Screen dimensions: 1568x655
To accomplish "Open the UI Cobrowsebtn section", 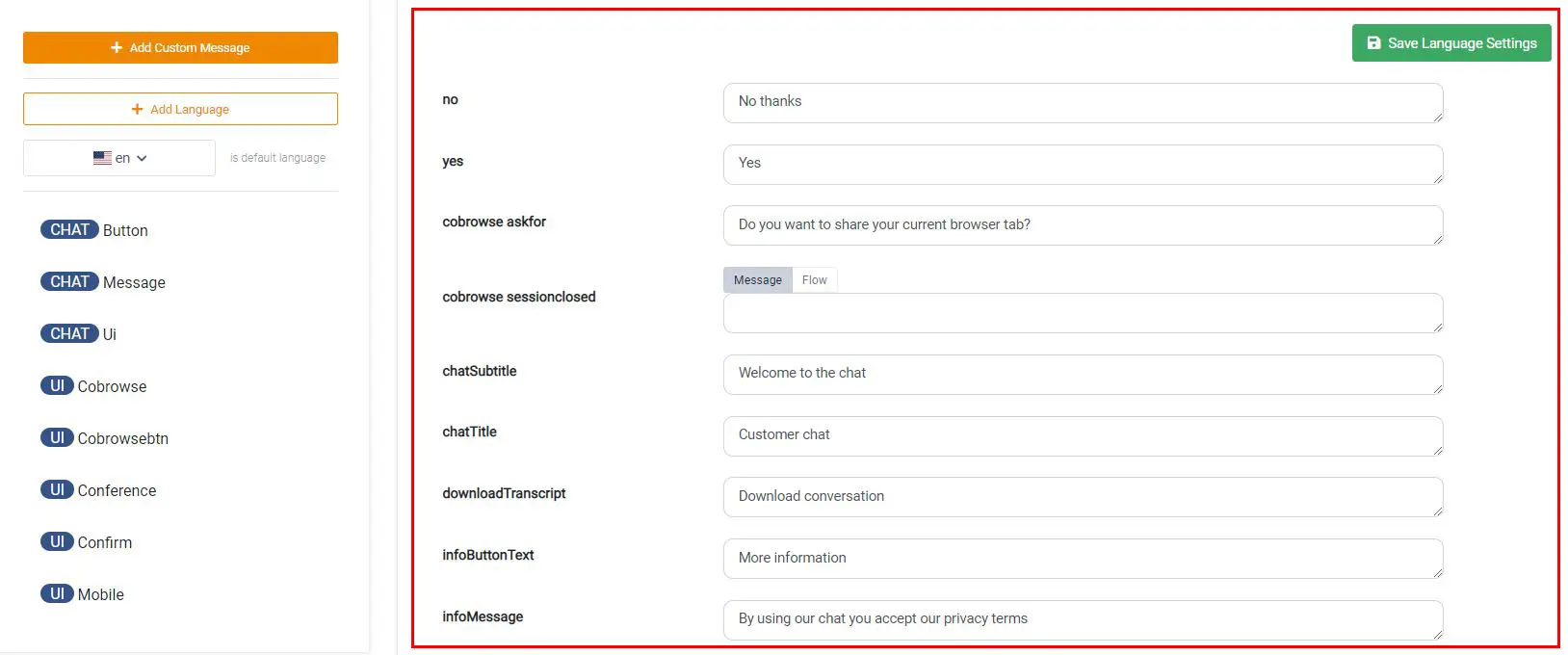I will [x=105, y=438].
